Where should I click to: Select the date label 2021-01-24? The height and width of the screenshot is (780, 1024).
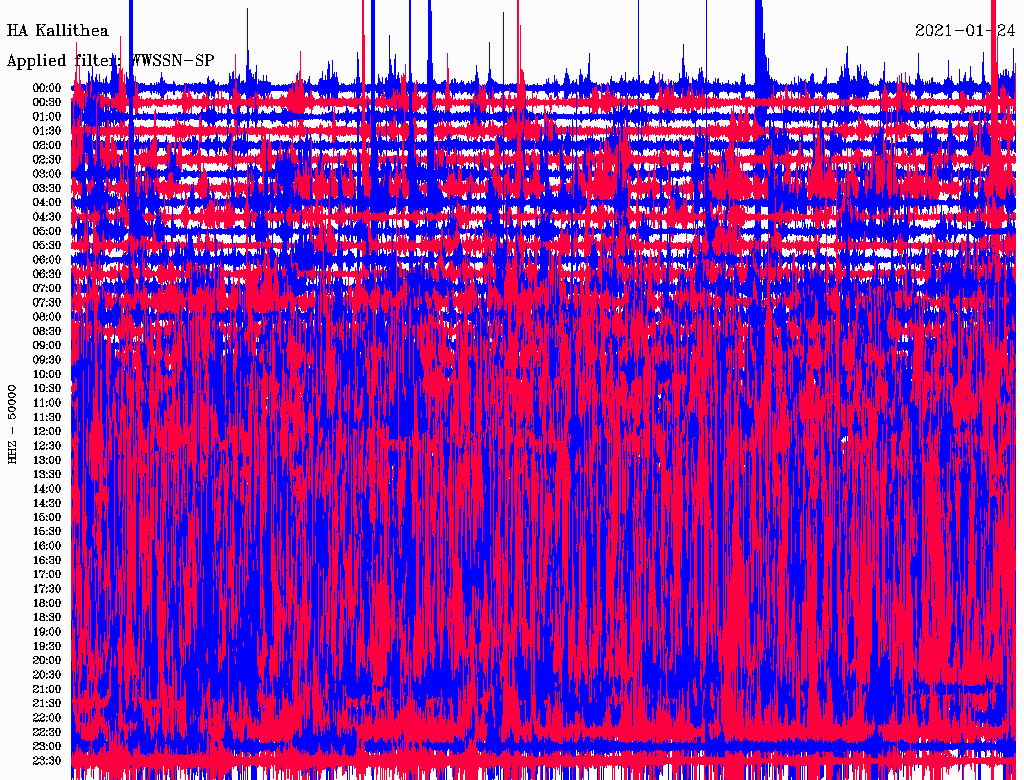(x=965, y=31)
